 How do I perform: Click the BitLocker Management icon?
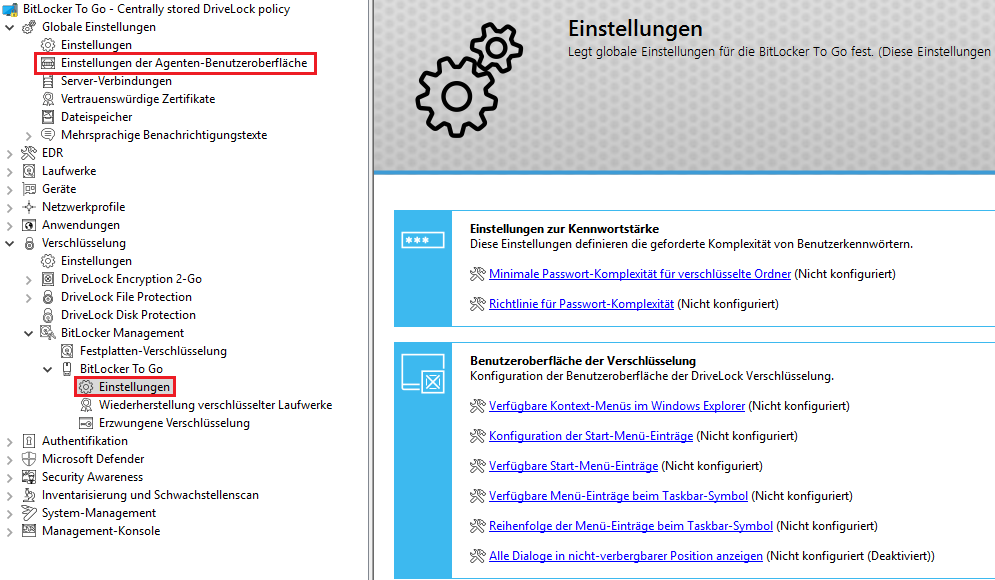click(48, 333)
